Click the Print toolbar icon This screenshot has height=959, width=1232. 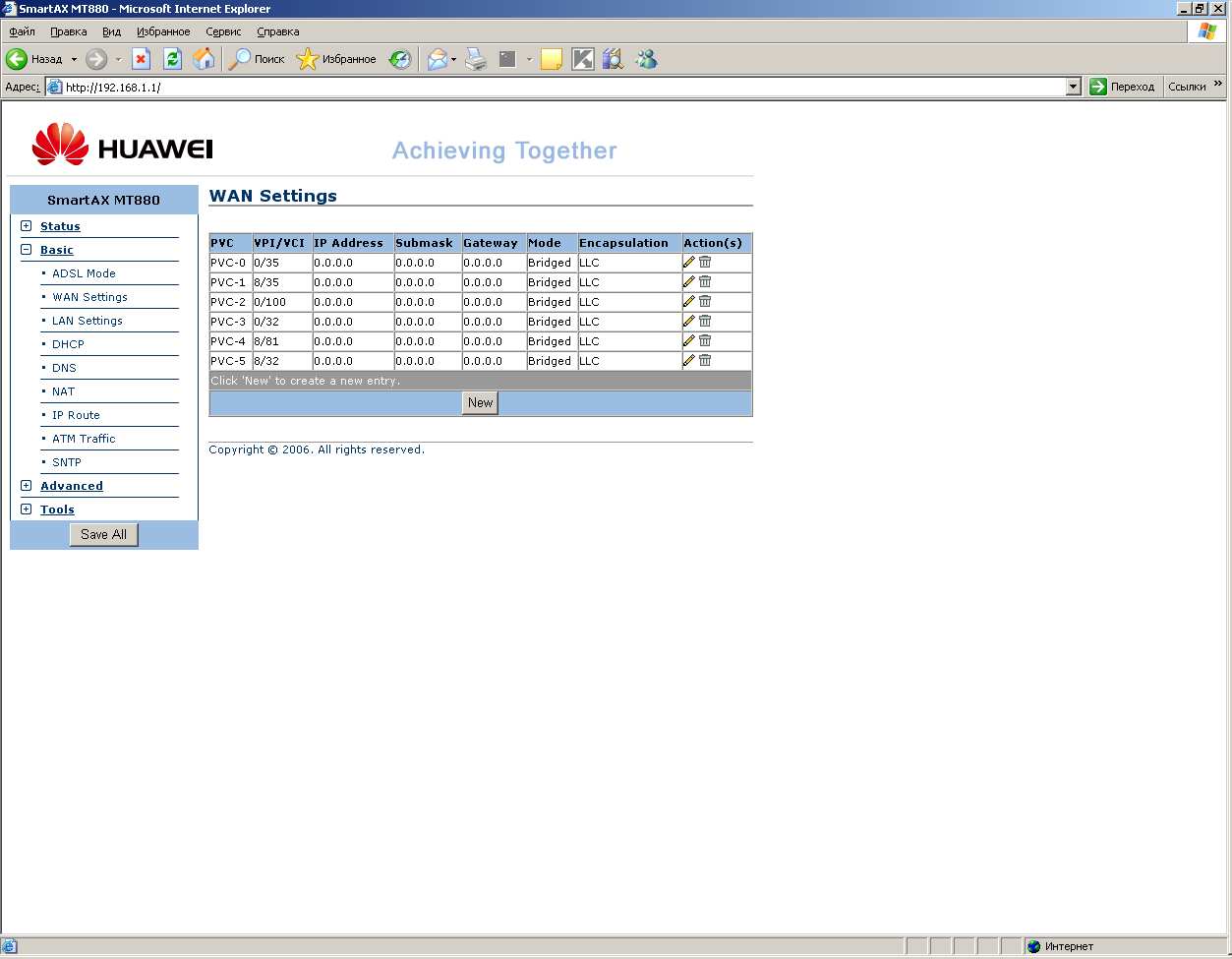476,59
